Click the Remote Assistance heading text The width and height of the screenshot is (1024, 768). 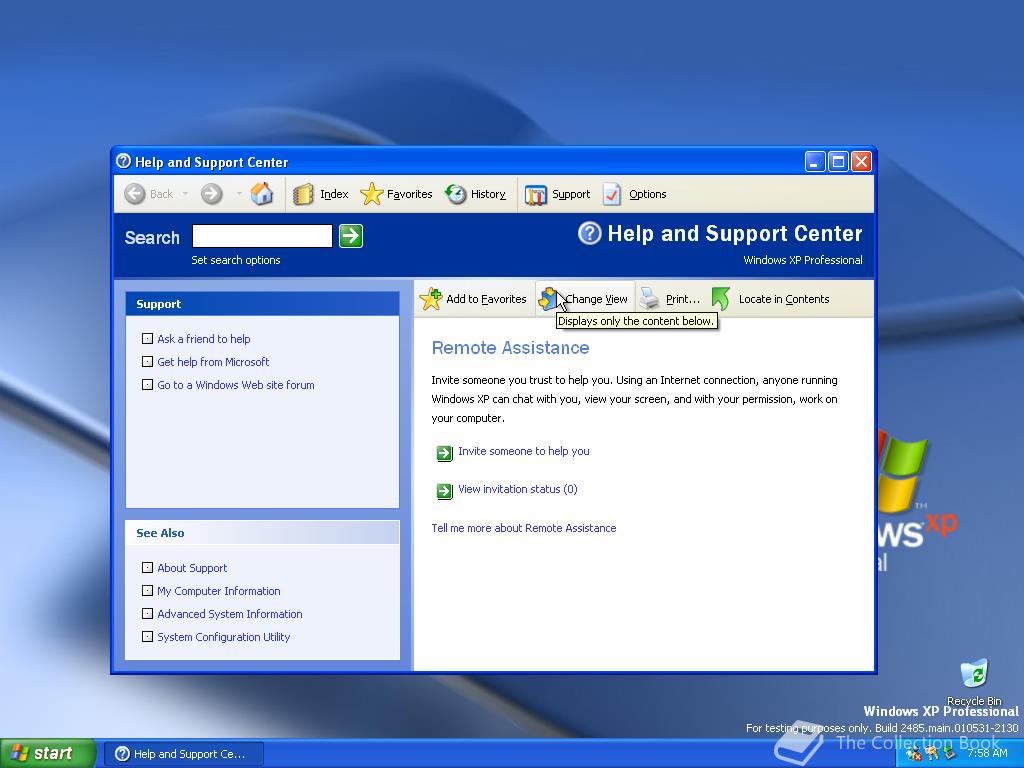[x=510, y=348]
